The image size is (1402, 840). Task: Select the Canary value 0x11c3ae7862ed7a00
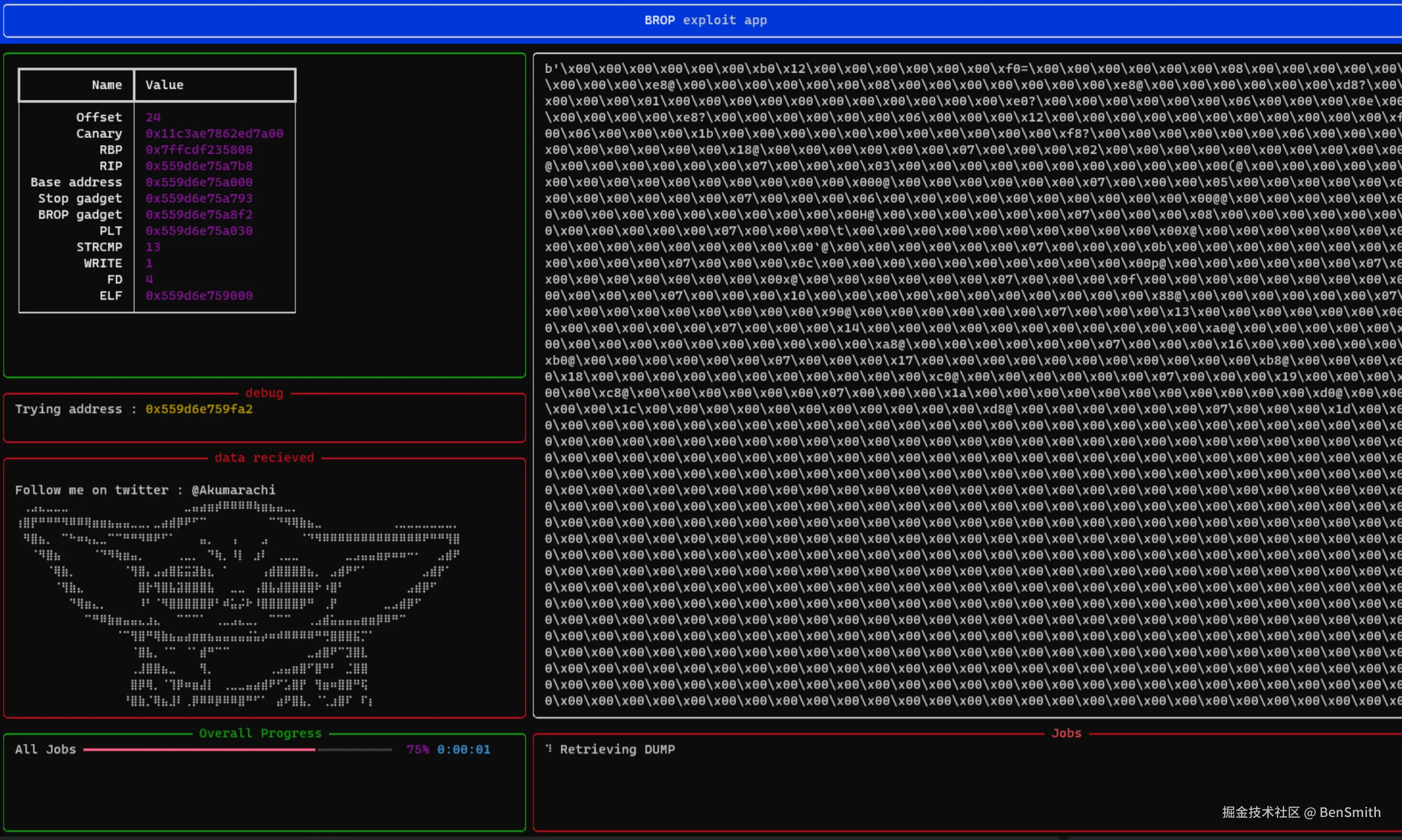pyautogui.click(x=214, y=134)
